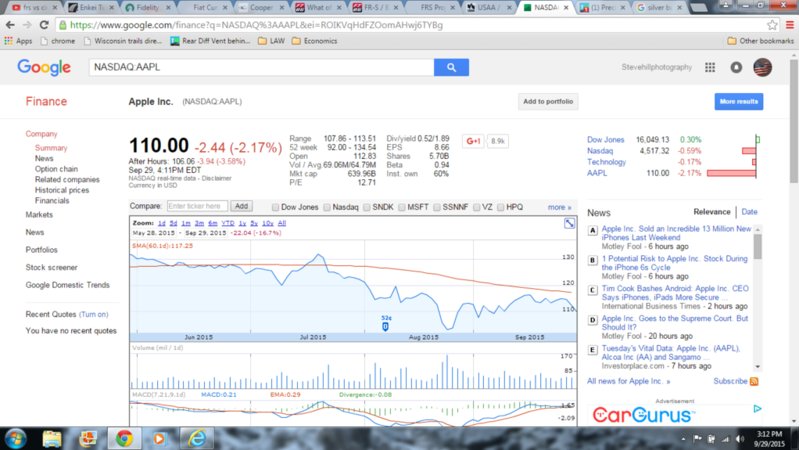Check the SSNNF compare checkbox
Viewport: 799px width, 450px height.
(x=437, y=207)
